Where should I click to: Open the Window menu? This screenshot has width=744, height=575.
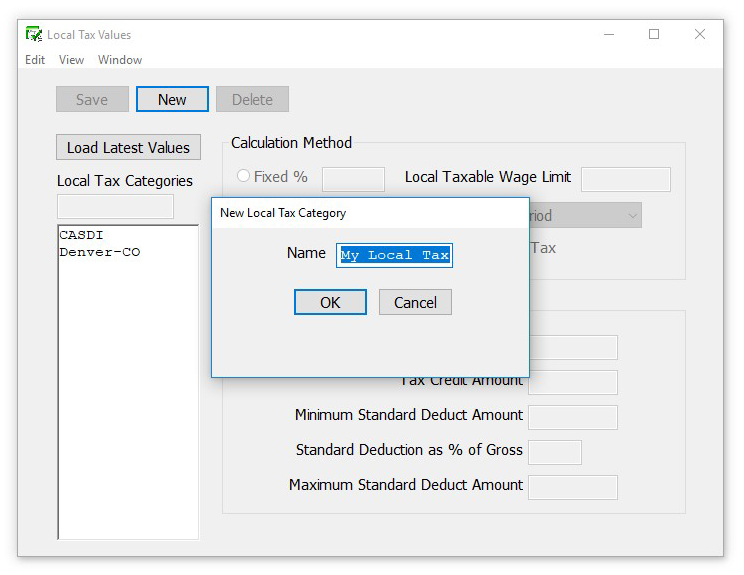(x=120, y=60)
